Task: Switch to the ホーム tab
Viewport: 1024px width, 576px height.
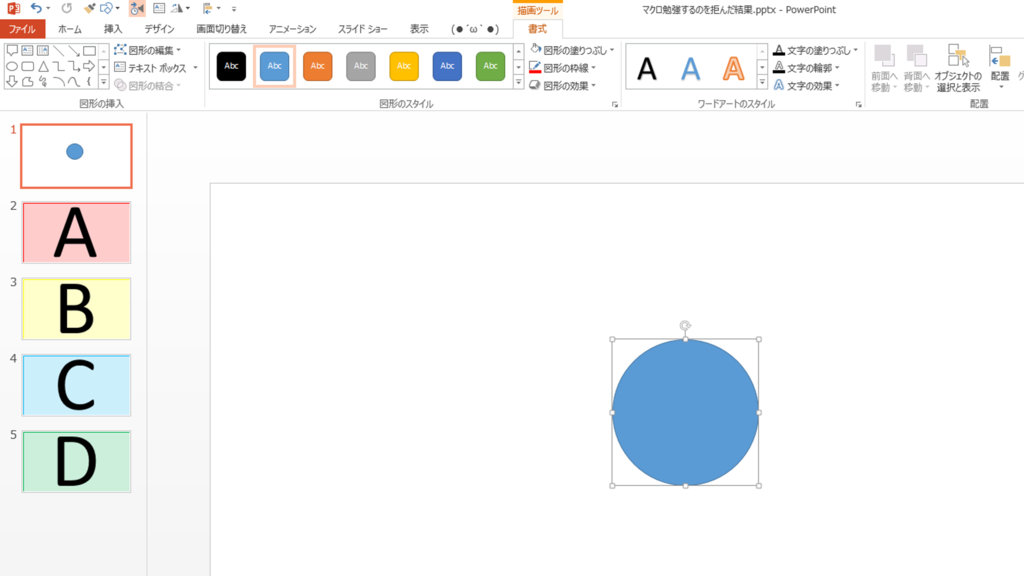Action: [70, 29]
